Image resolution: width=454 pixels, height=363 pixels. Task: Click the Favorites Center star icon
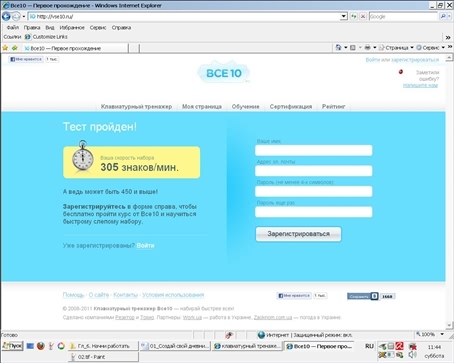[5, 48]
